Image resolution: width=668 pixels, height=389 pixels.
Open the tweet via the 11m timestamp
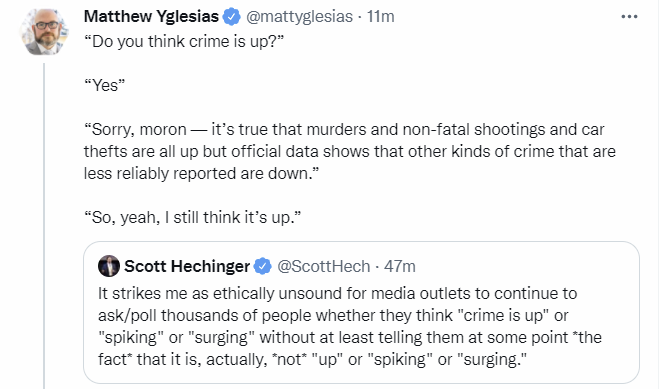click(x=380, y=17)
